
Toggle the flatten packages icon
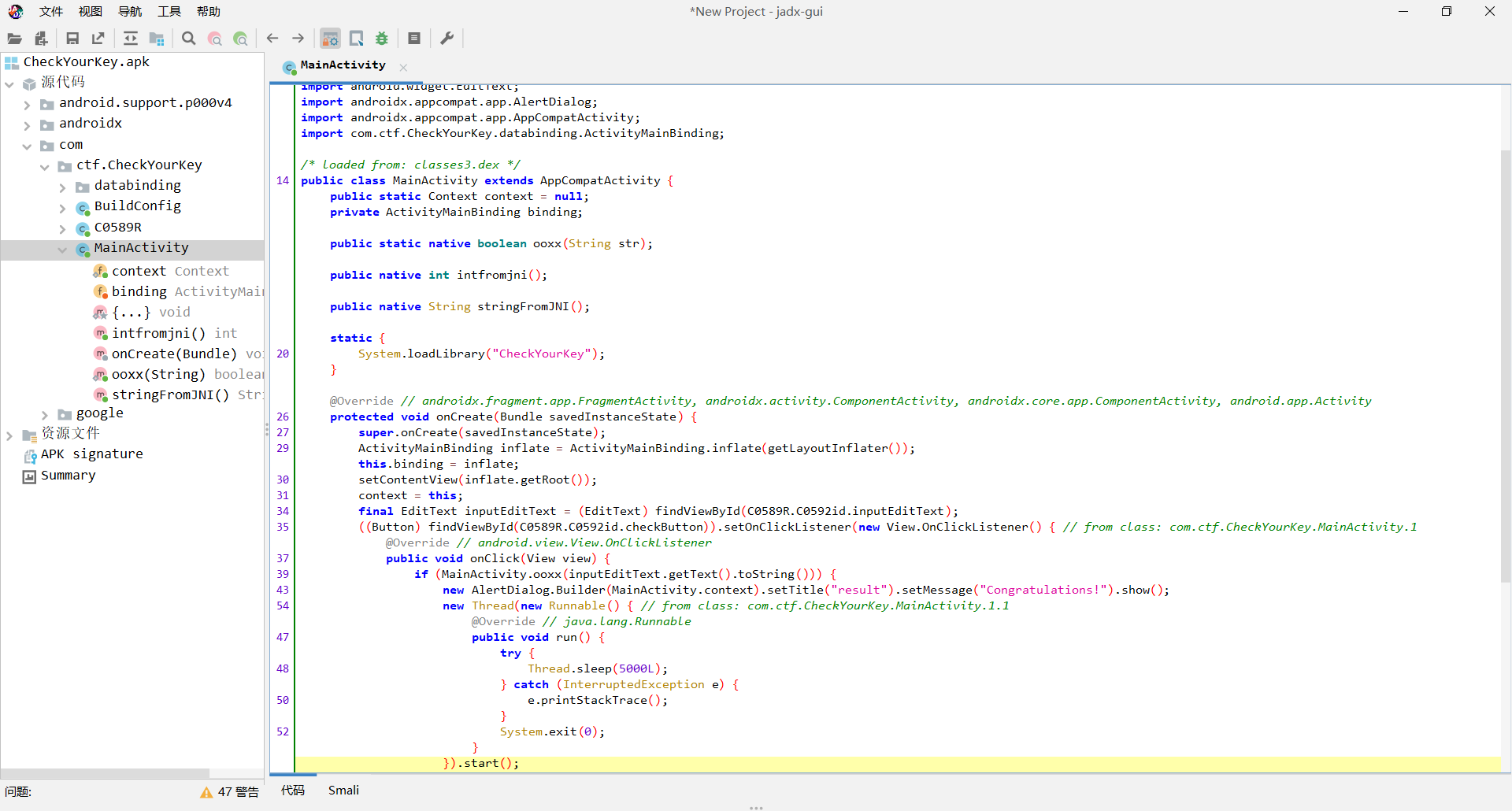tap(157, 39)
